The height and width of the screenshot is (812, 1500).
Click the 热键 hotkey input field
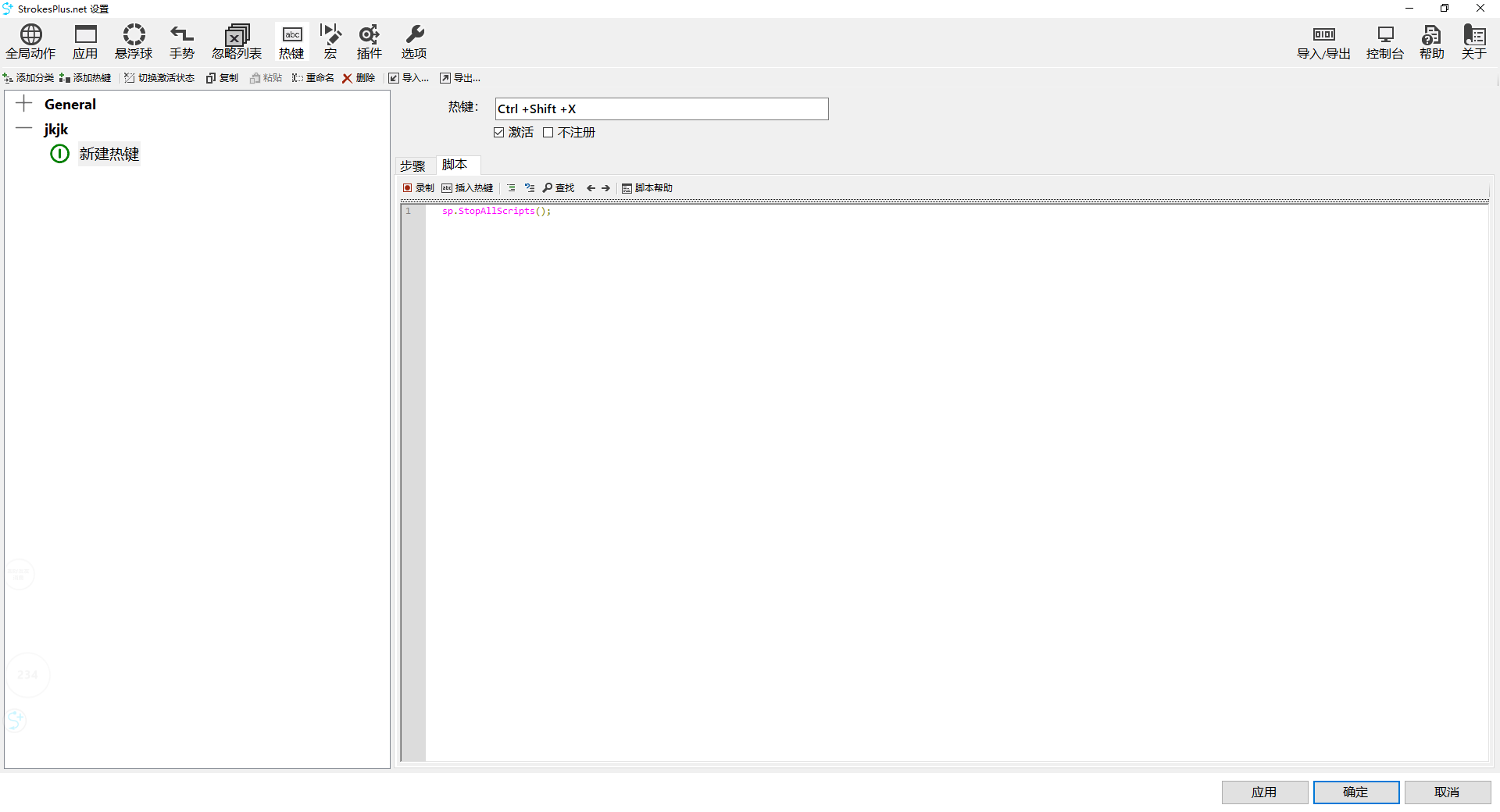(662, 109)
